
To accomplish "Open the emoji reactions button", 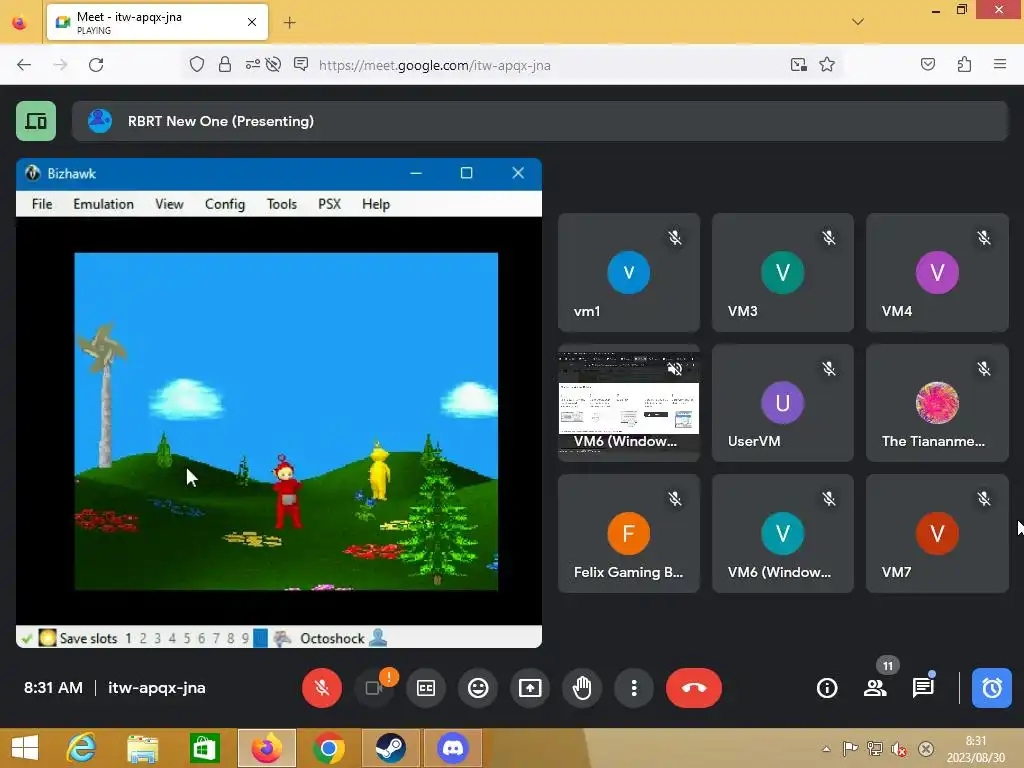I will [x=478, y=688].
